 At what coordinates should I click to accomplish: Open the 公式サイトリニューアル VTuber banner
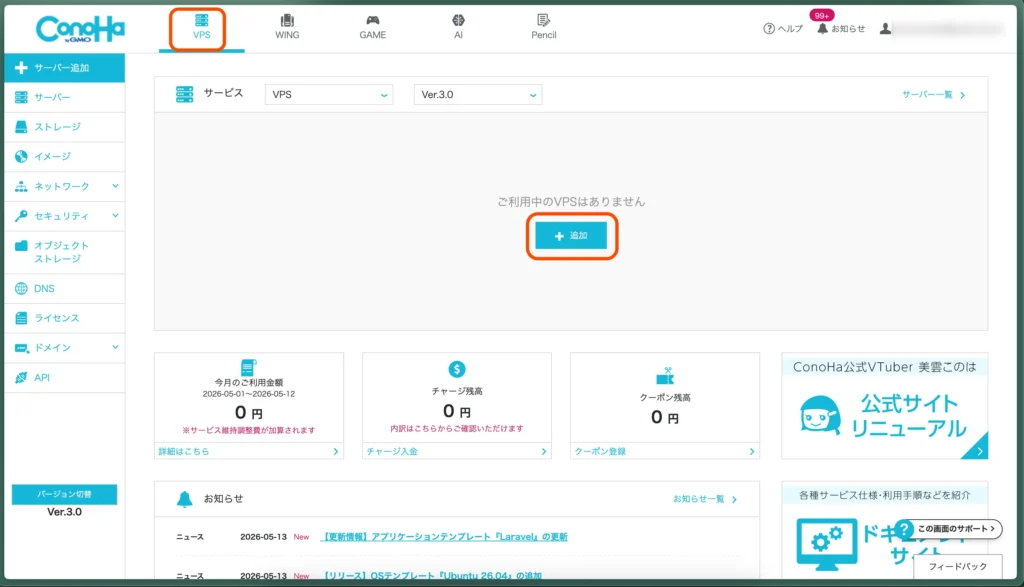click(x=884, y=406)
